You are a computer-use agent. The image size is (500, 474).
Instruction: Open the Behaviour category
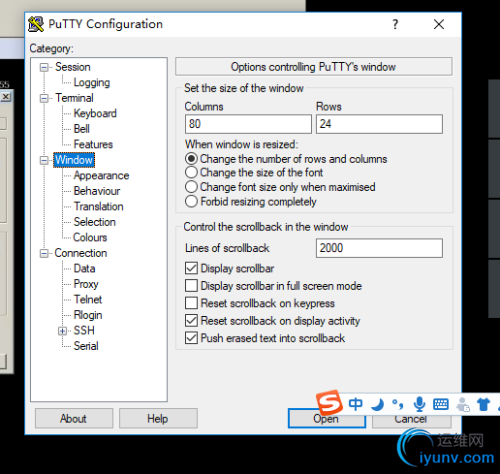97,191
